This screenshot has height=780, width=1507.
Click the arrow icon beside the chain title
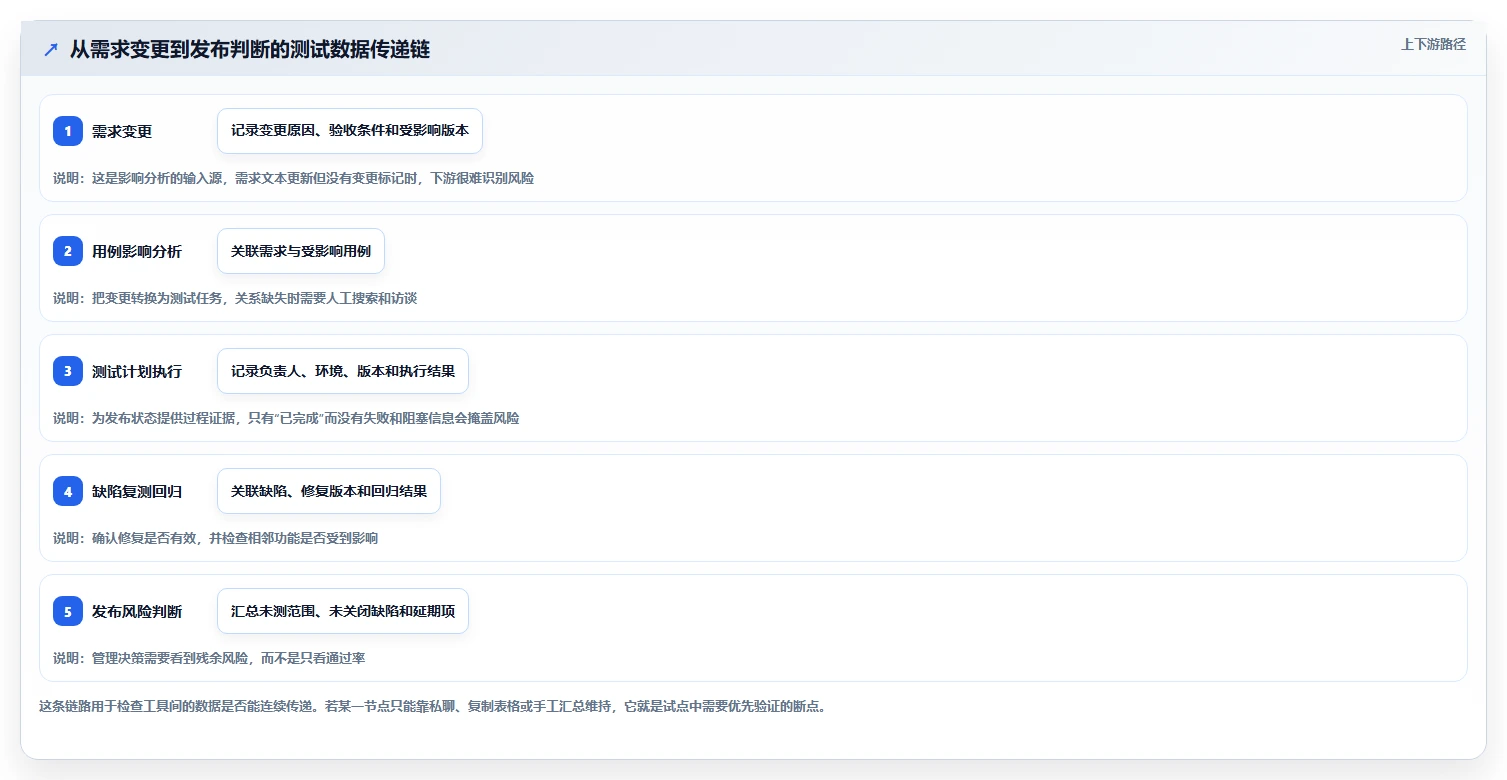click(x=51, y=49)
